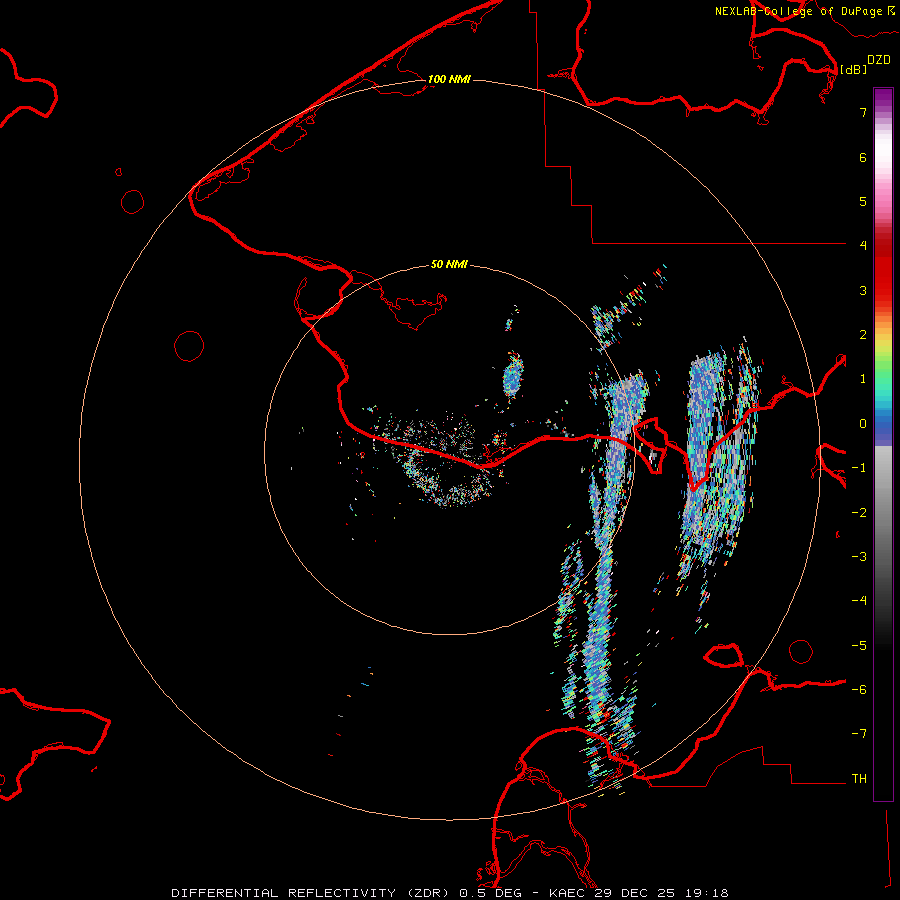Click the "NEXLAB-College of DuPage" credit text

pyautogui.click(x=798, y=11)
